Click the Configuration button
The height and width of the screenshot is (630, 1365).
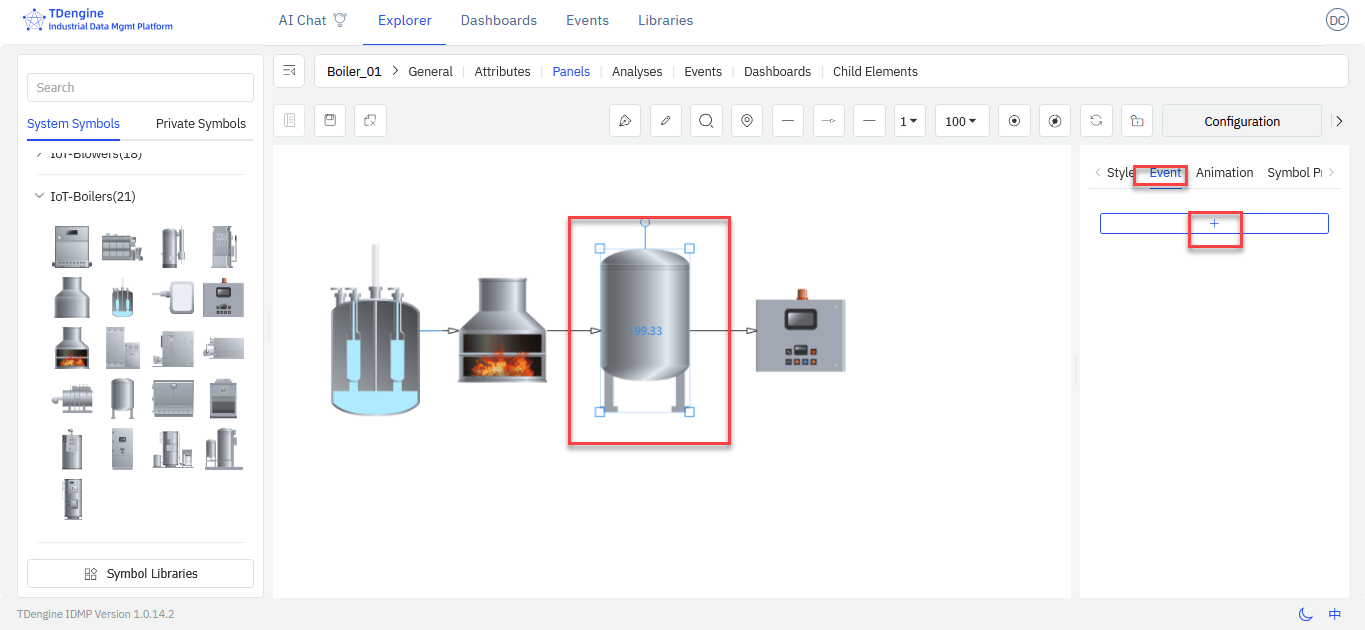click(1241, 121)
